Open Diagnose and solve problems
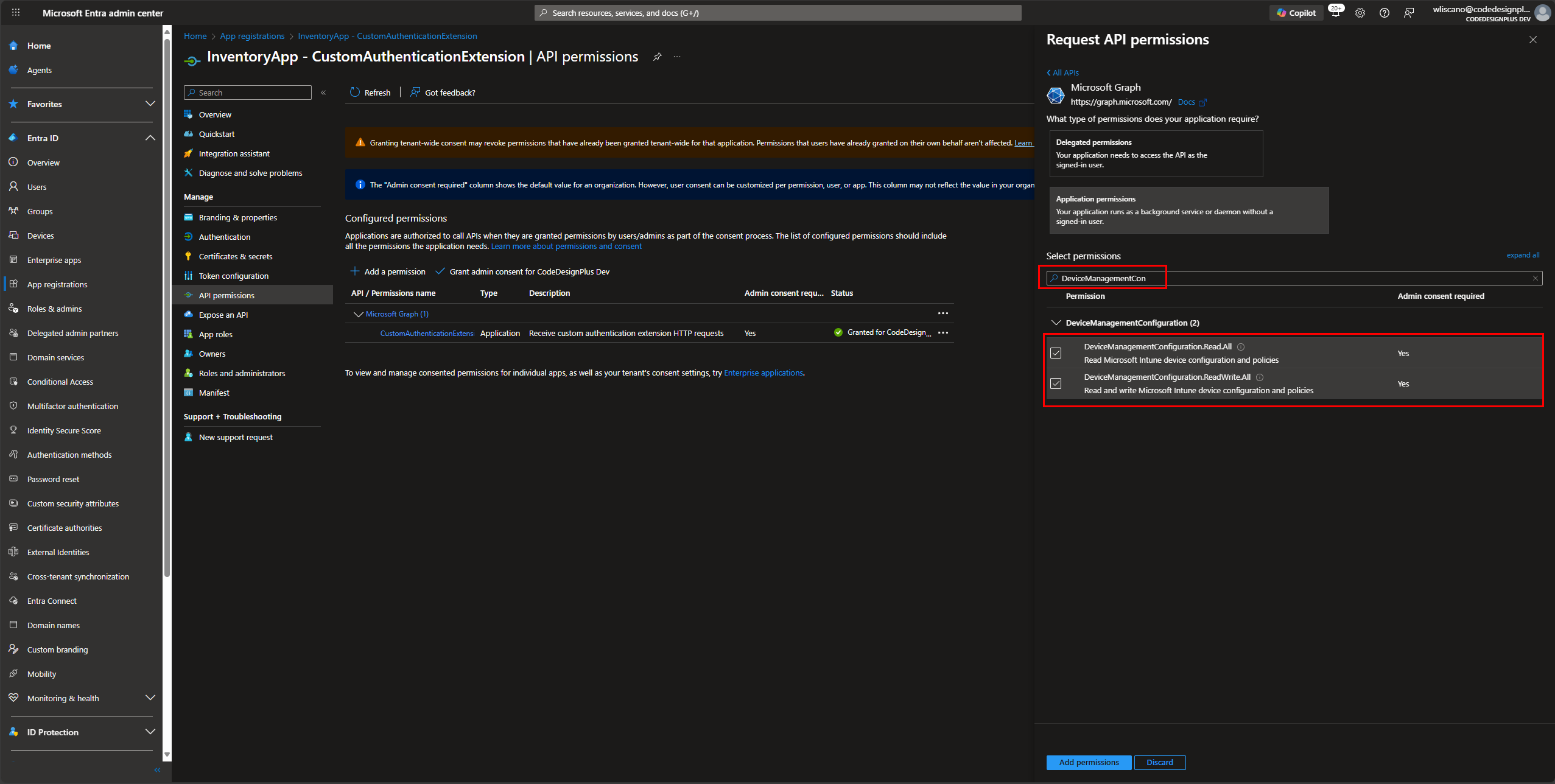 pos(250,173)
